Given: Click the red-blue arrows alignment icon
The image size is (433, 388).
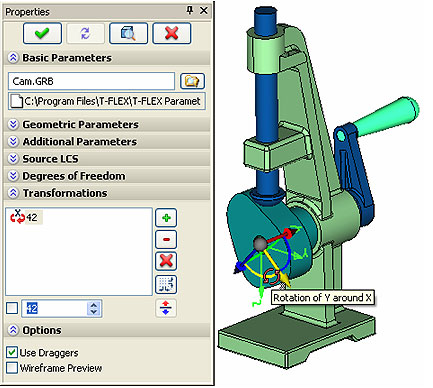Looking at the screenshot, I should coord(166,308).
